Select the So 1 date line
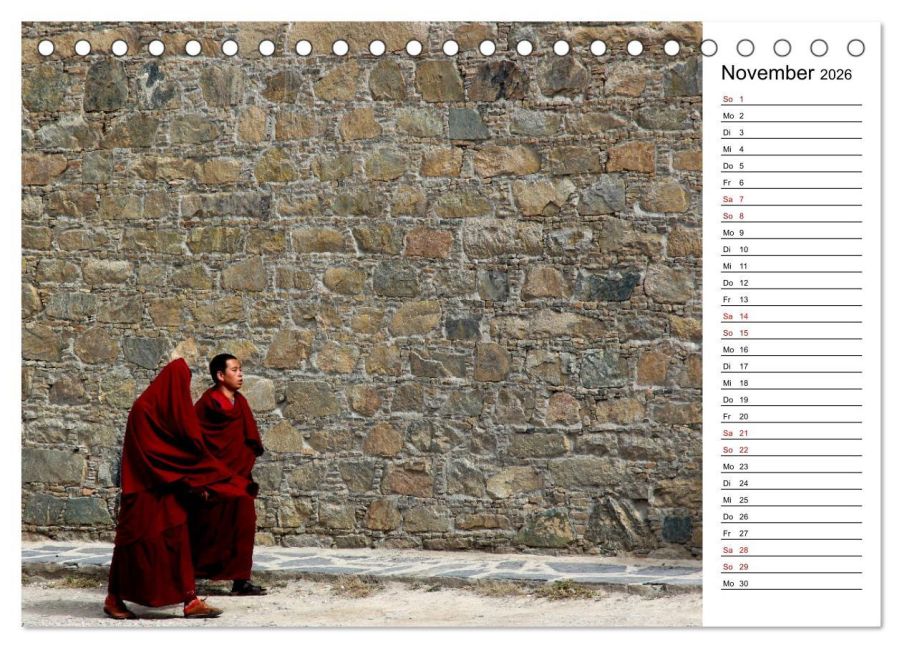 tap(792, 99)
